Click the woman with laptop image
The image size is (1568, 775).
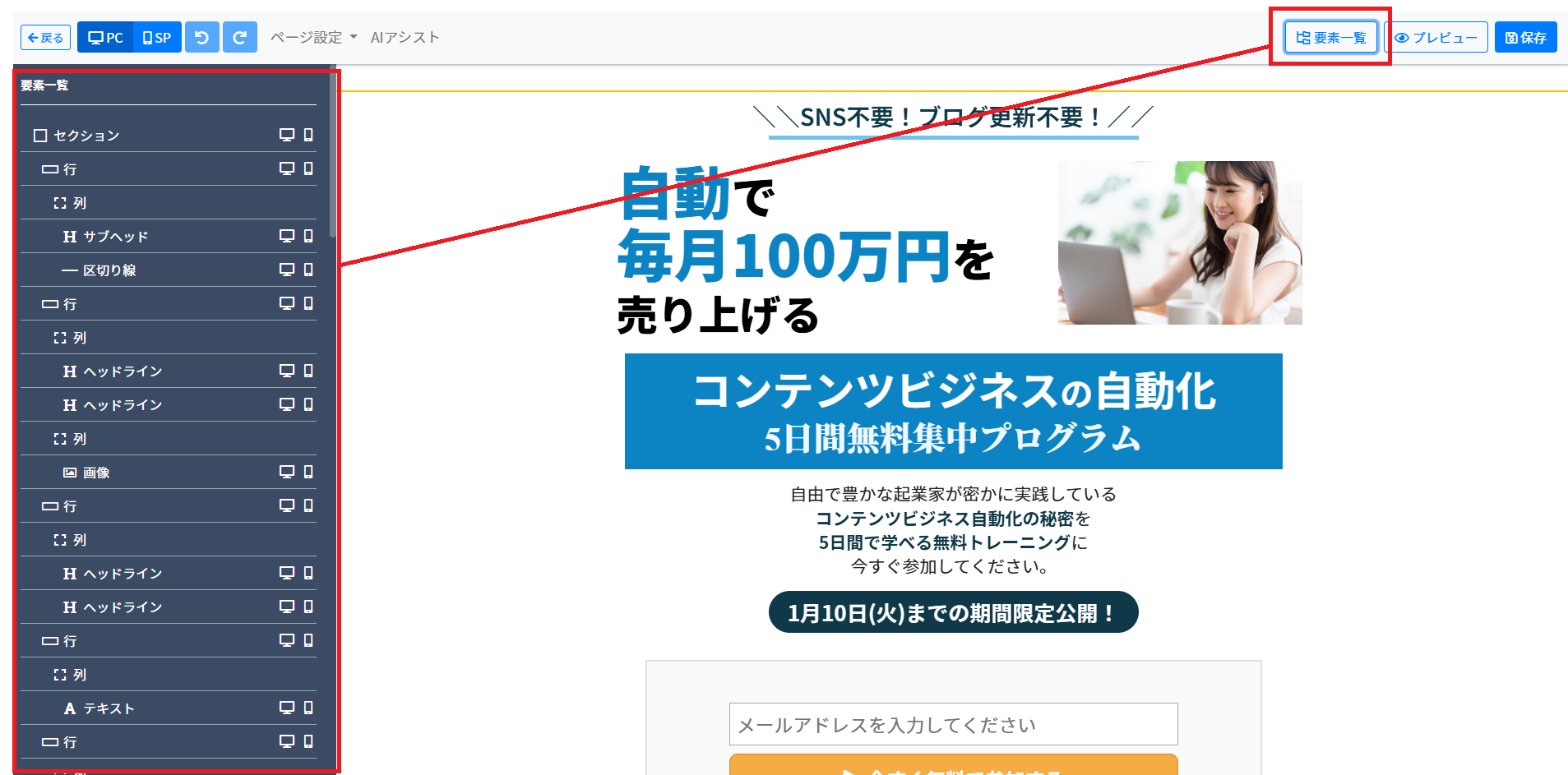(1180, 242)
